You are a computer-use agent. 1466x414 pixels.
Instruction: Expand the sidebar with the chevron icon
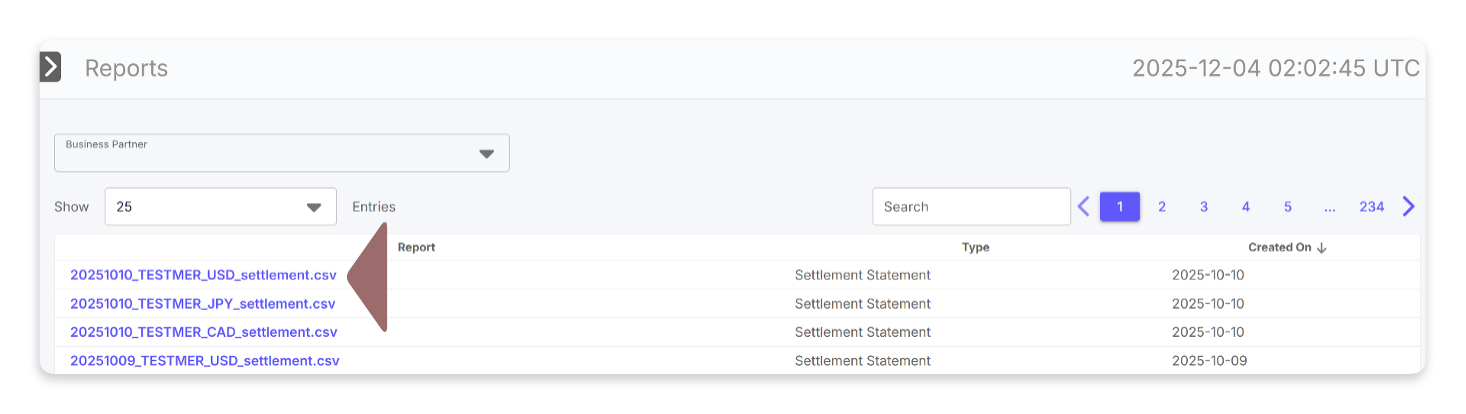(50, 68)
